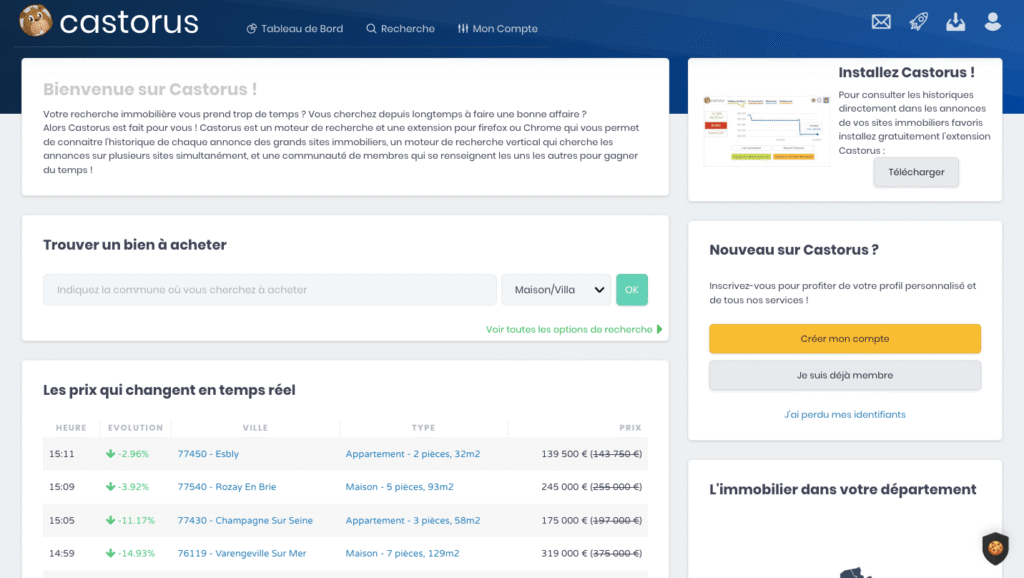
Task: Expand all search options link arrow
Action: coord(659,329)
